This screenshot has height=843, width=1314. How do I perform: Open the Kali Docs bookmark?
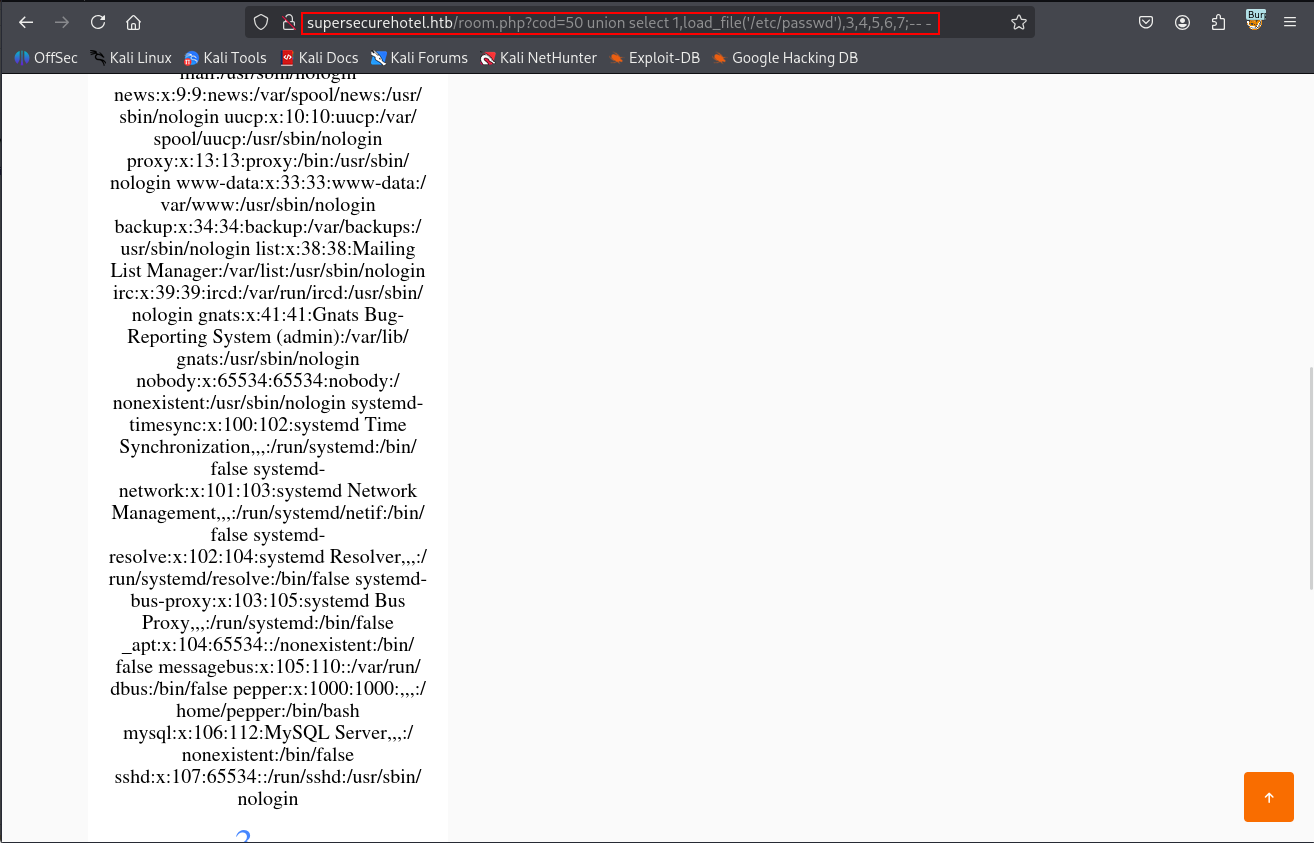point(319,58)
